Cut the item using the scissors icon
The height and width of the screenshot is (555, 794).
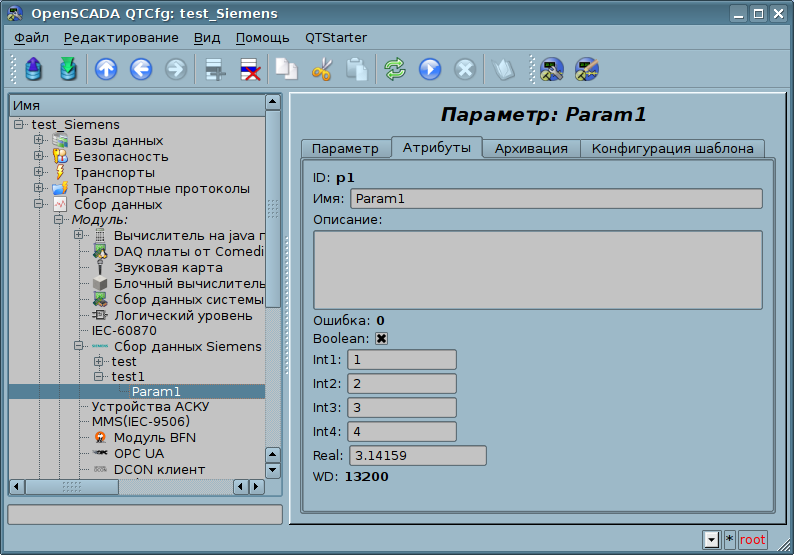click(x=321, y=69)
